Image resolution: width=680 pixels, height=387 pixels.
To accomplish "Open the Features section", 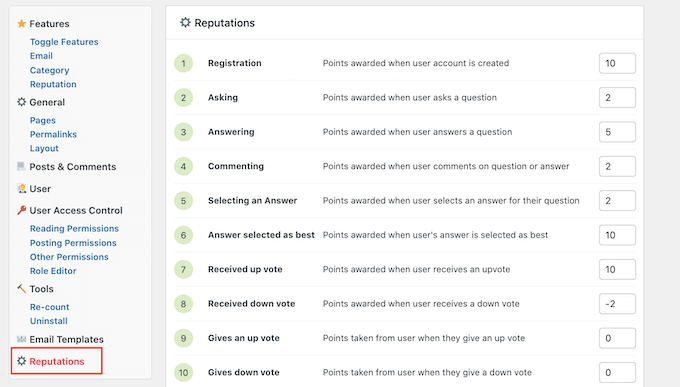I will [49, 23].
